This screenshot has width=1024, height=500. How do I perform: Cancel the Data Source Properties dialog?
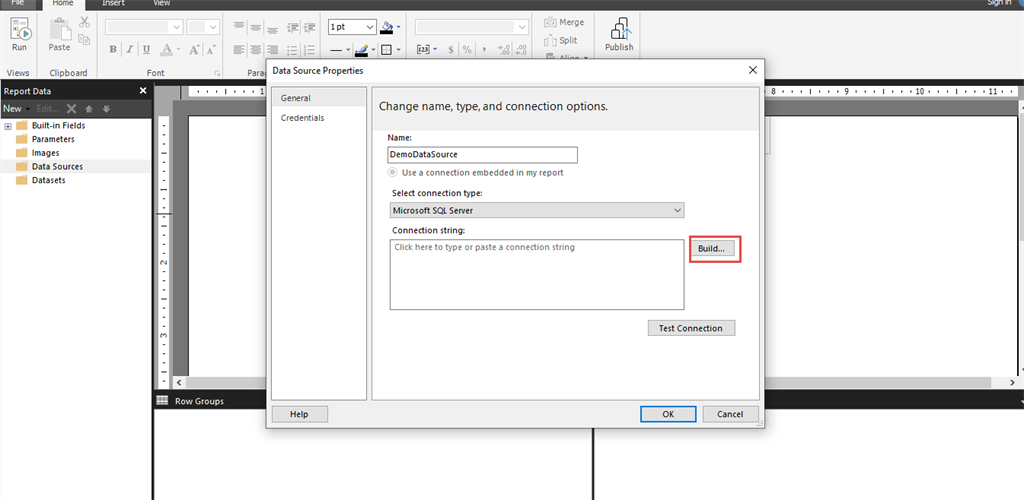[730, 414]
